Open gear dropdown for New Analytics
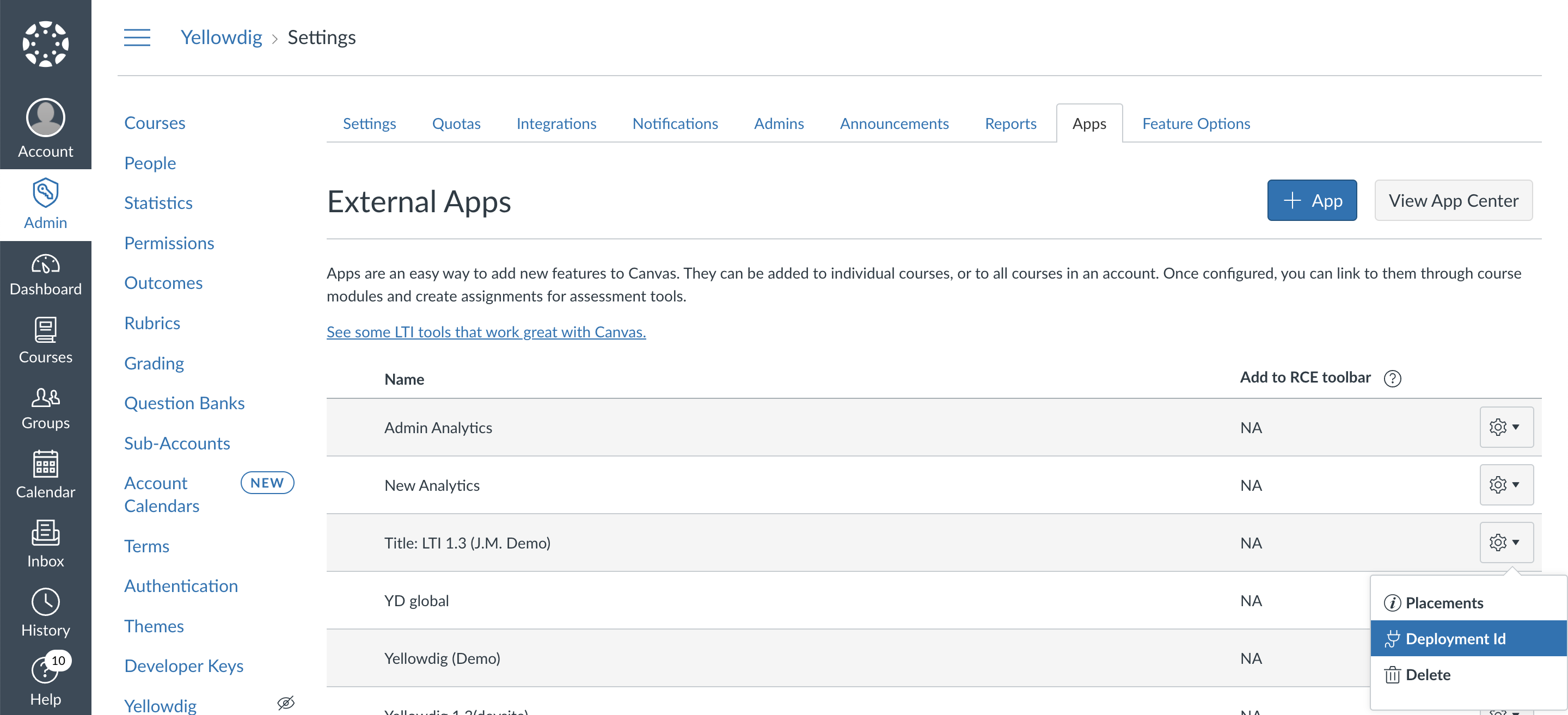This screenshot has width=1568, height=715. click(1506, 485)
